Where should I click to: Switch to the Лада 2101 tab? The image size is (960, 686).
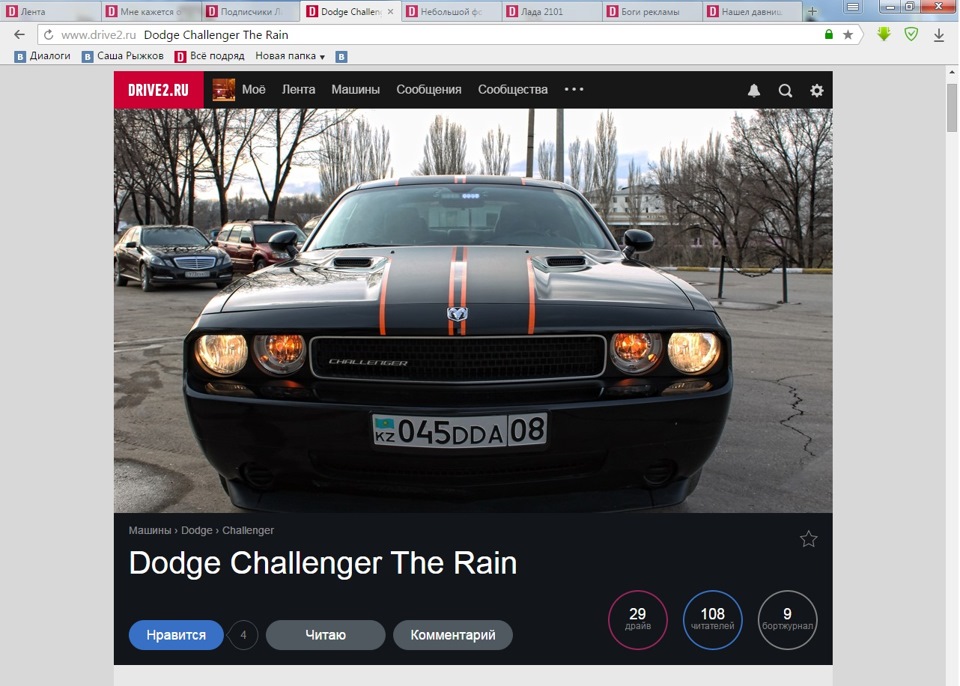coord(552,11)
